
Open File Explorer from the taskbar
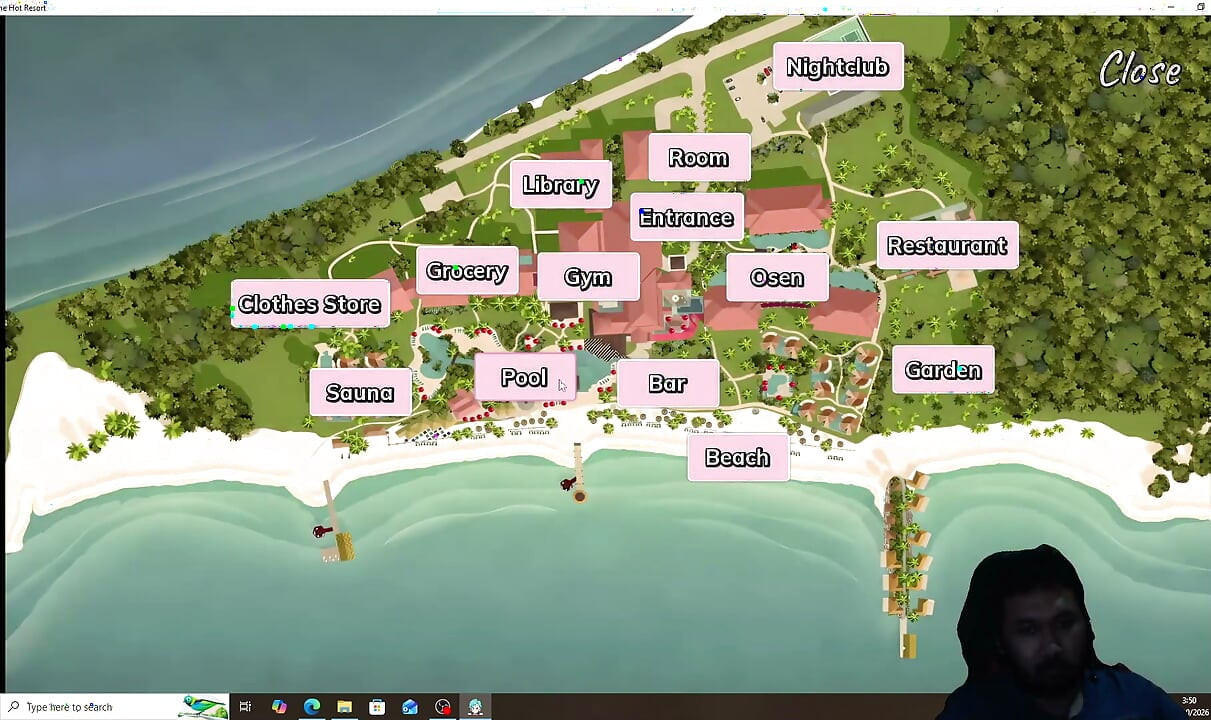pyautogui.click(x=344, y=707)
